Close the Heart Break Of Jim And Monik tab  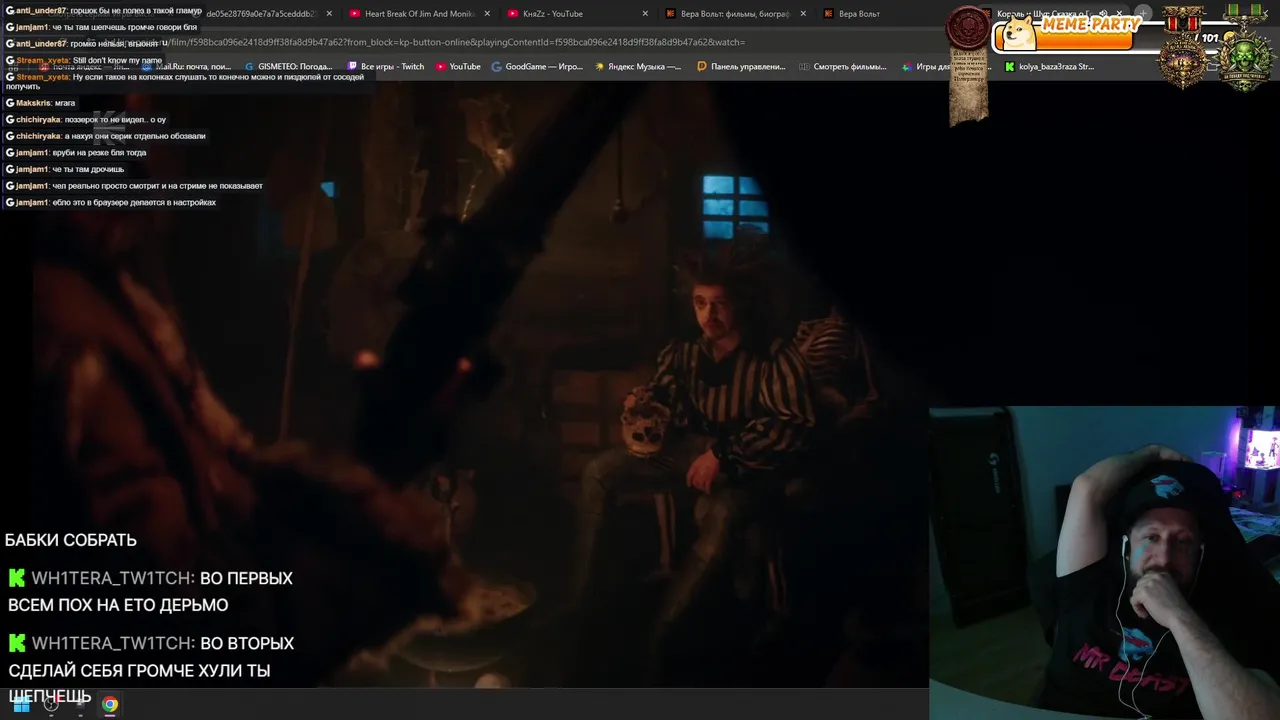tap(487, 14)
